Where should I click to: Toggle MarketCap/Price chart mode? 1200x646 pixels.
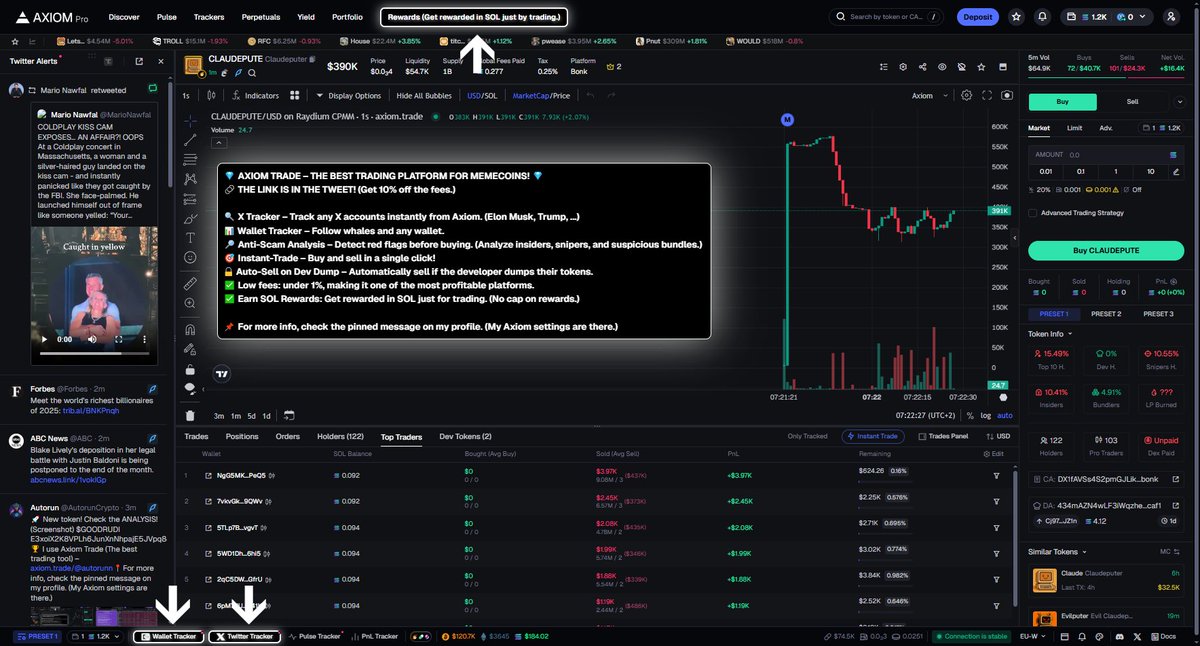[x=541, y=96]
